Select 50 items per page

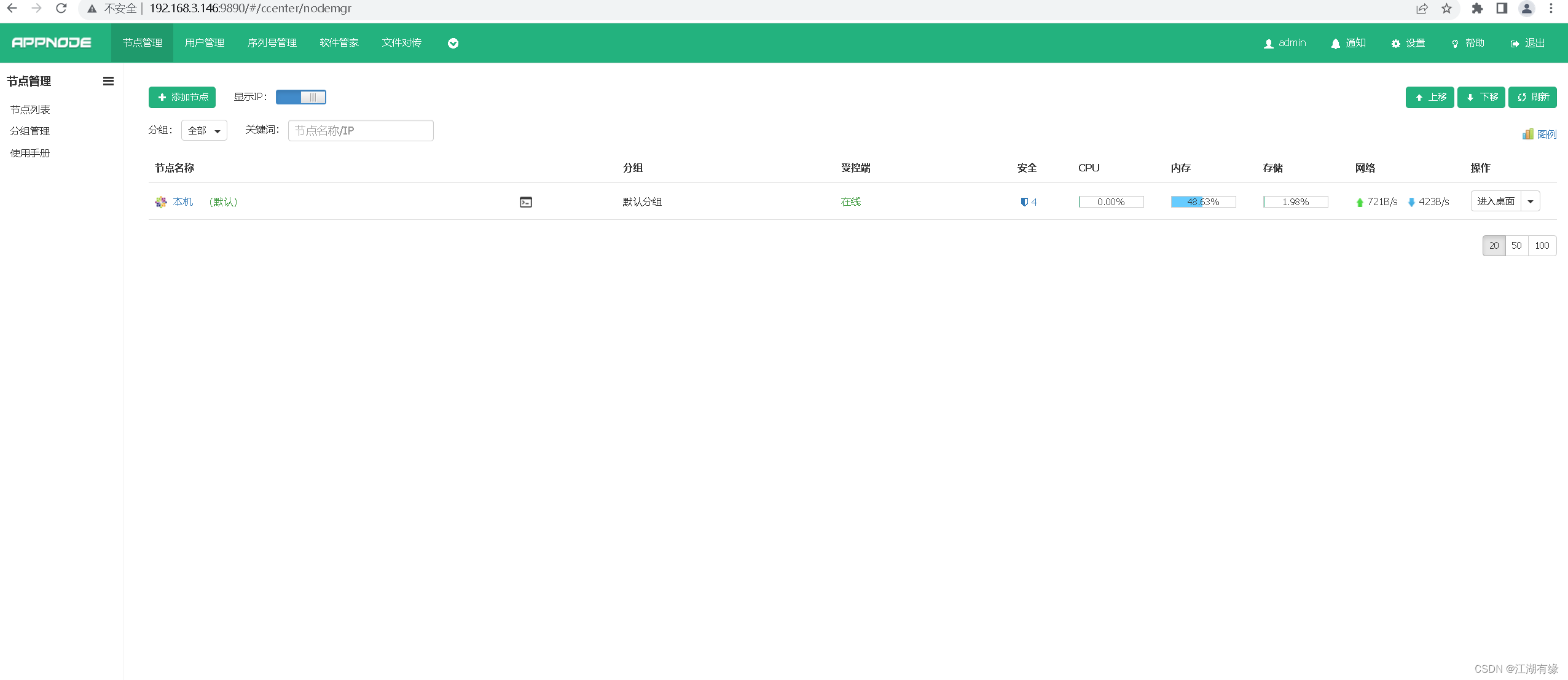coord(1516,246)
